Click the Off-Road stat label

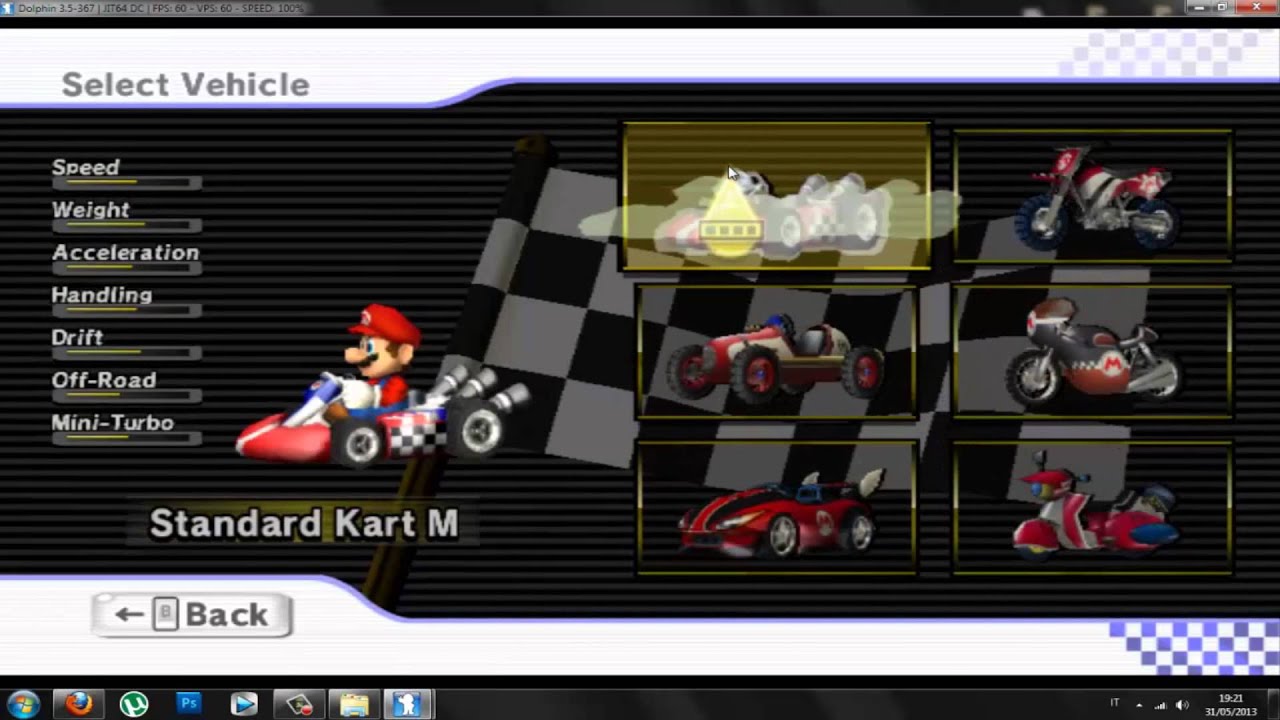pyautogui.click(x=104, y=380)
